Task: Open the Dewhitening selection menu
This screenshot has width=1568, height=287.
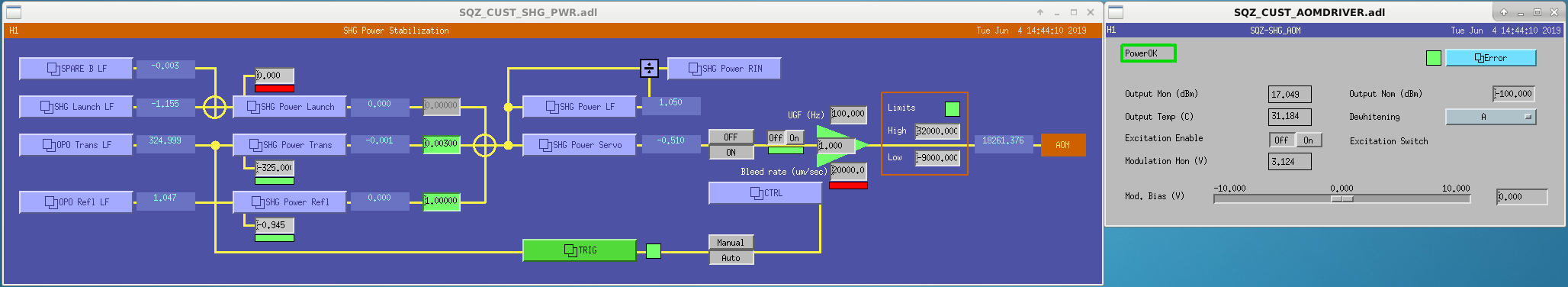Action: (1491, 117)
